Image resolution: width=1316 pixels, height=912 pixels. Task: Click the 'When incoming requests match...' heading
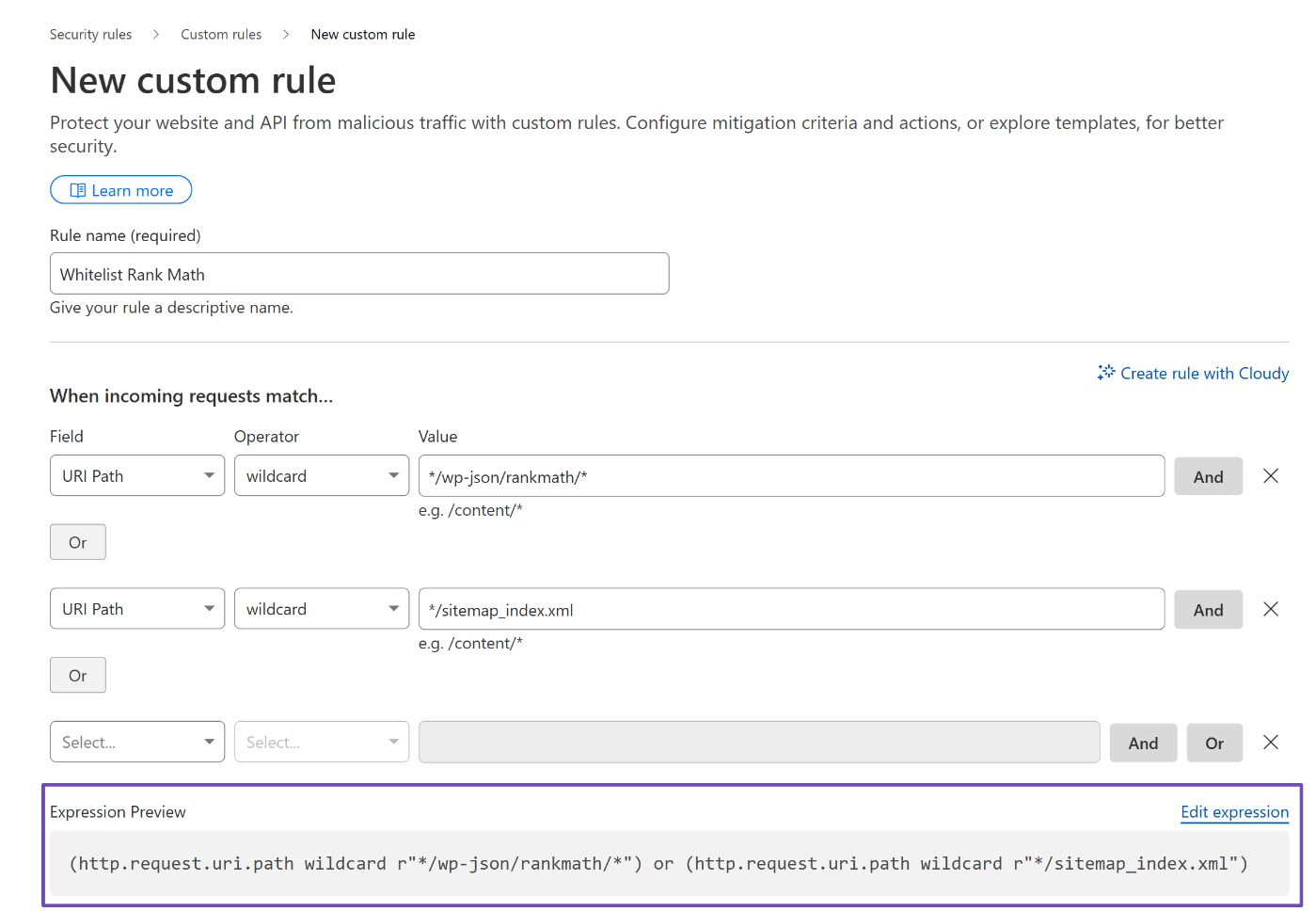[191, 396]
